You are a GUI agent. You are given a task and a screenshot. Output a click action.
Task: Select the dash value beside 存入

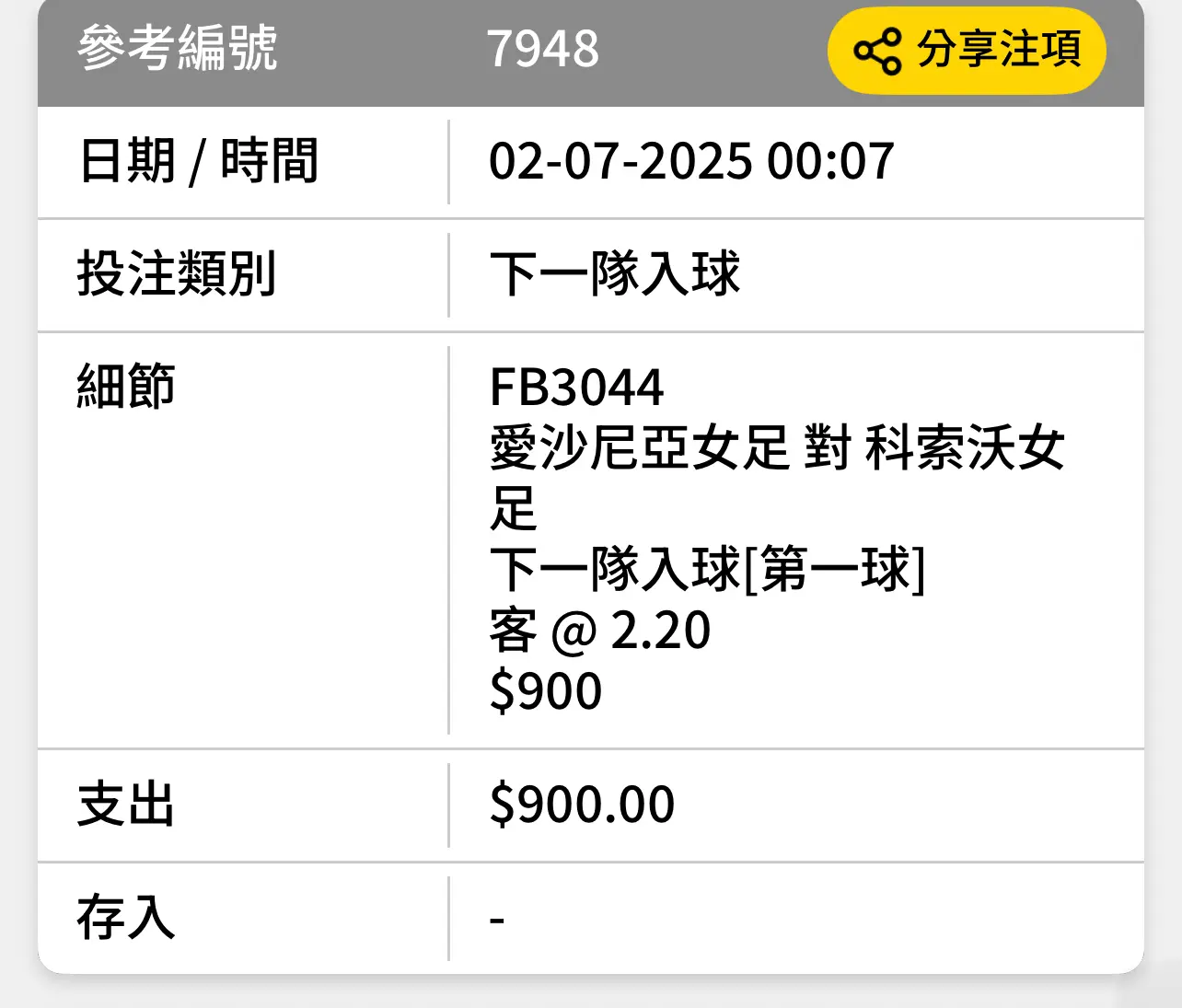(x=497, y=919)
